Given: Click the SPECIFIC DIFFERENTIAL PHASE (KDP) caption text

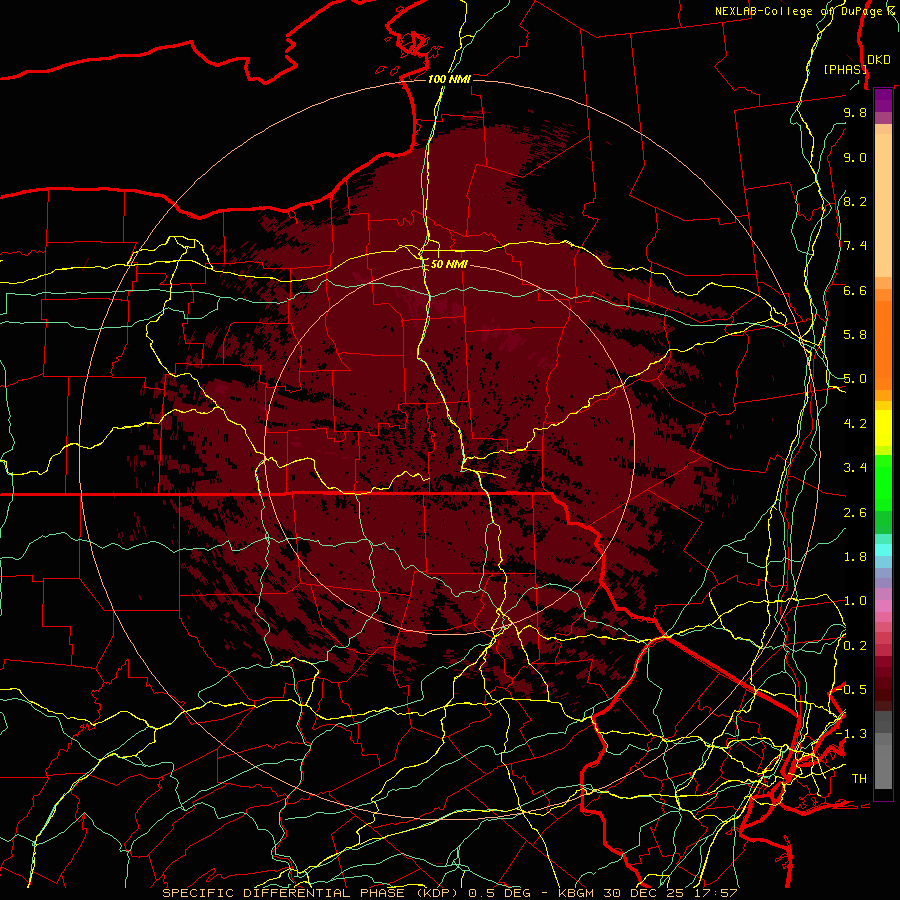Looking at the screenshot, I should click(313, 893).
